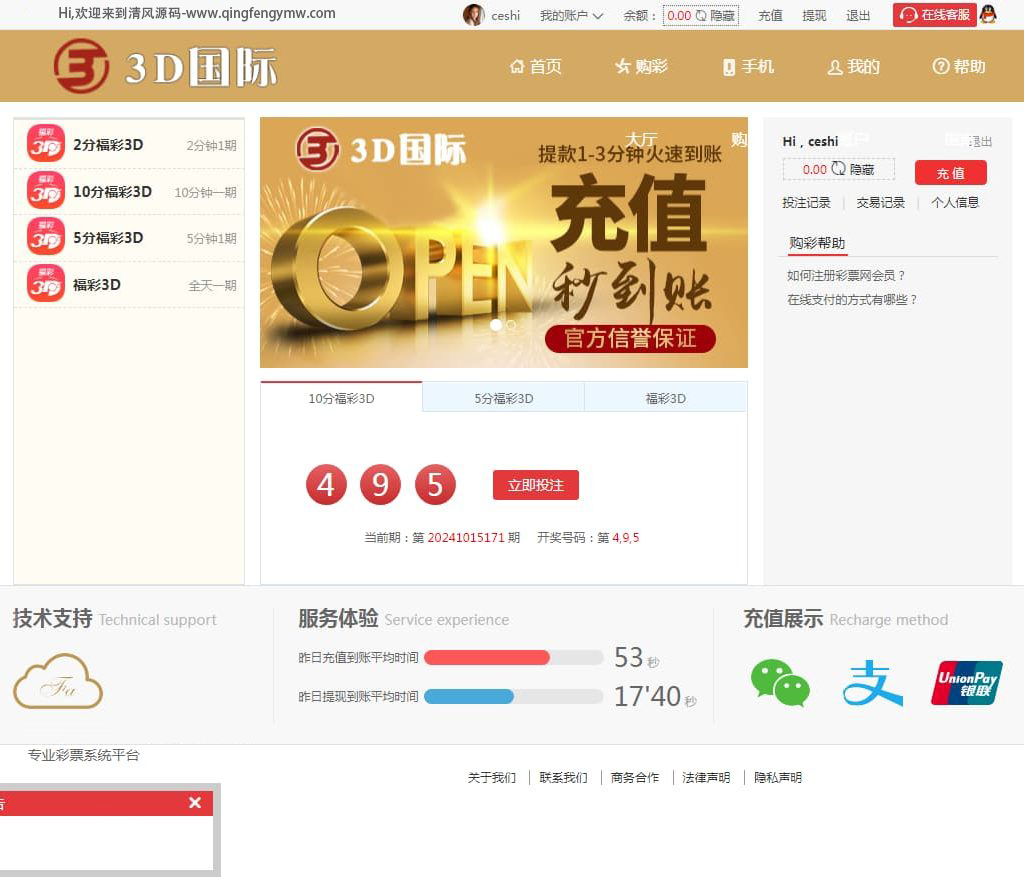Click the 立即投注 button
Viewport: 1024px width, 877px height.
535,485
